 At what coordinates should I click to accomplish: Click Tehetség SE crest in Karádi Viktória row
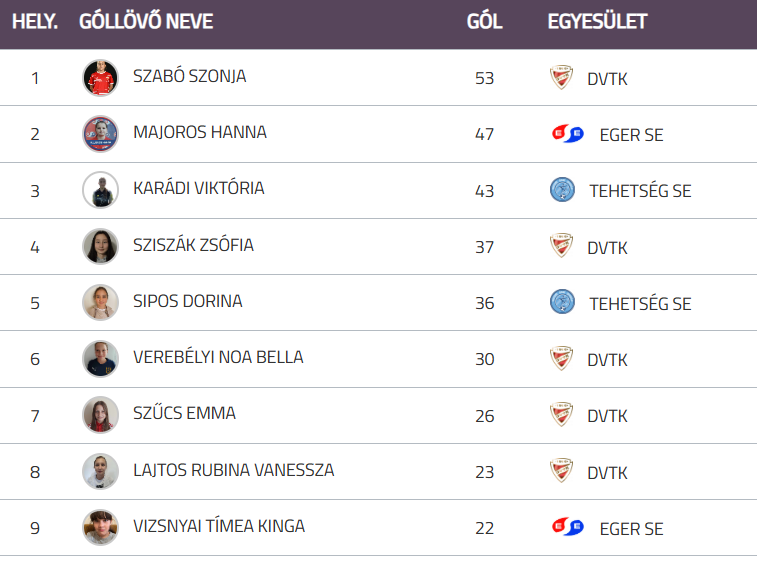coord(563,190)
